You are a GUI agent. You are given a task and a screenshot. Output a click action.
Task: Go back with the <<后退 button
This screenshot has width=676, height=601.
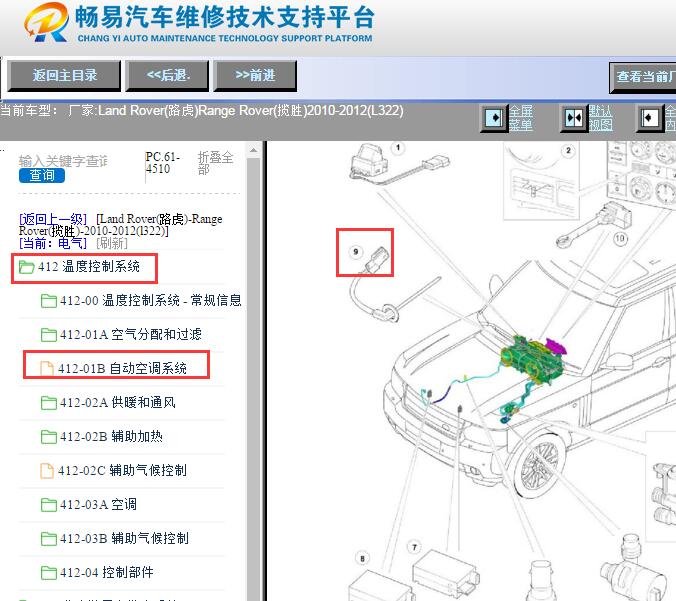click(x=167, y=76)
